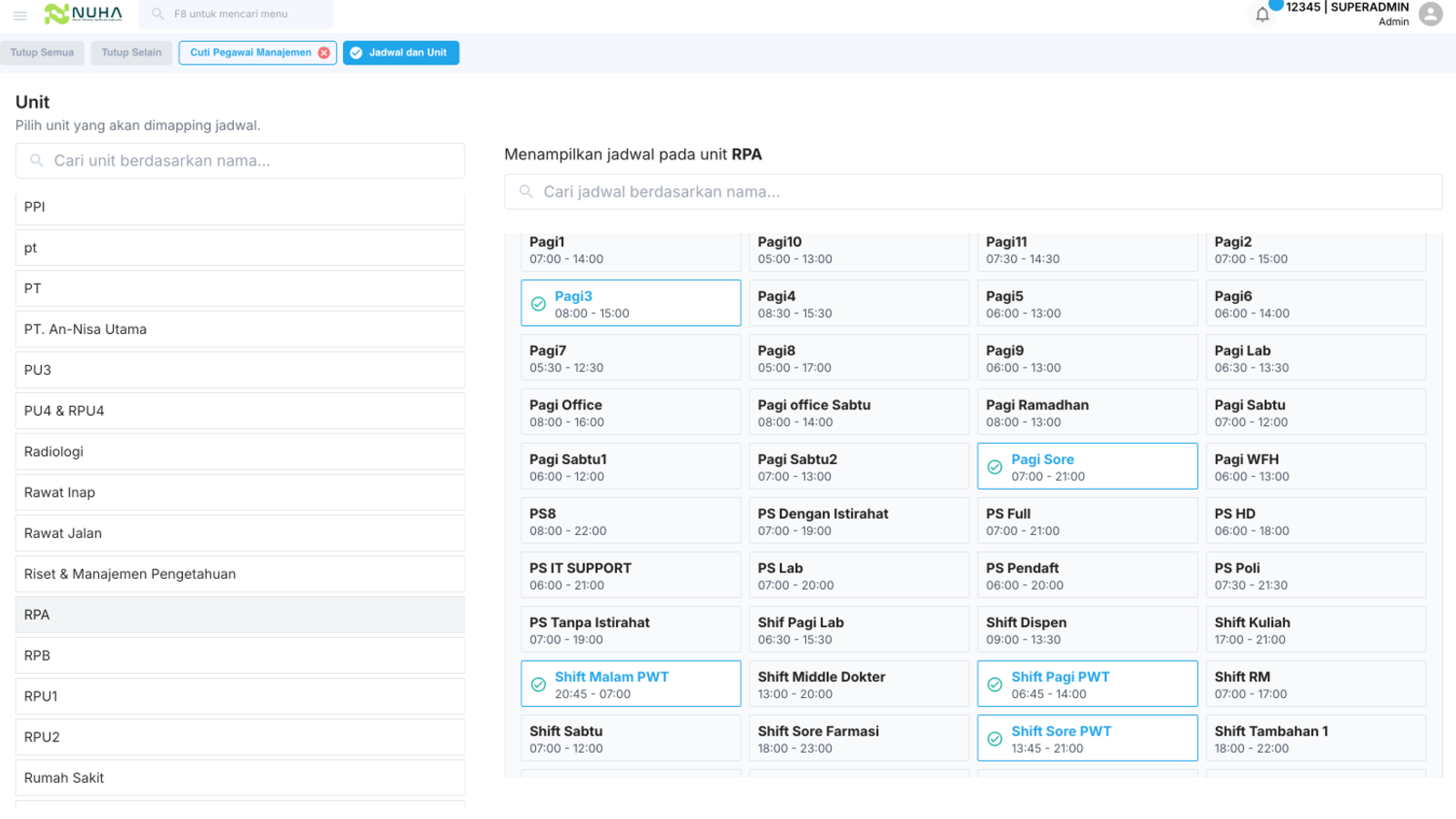
Task: Select the PS IT SUPPORT schedule card
Action: (x=631, y=575)
